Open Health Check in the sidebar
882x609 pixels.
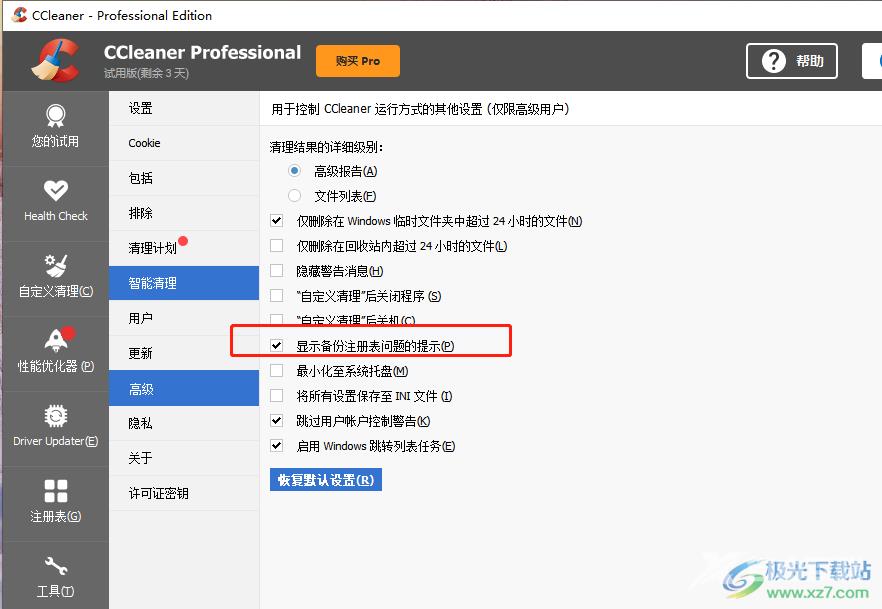(x=55, y=191)
